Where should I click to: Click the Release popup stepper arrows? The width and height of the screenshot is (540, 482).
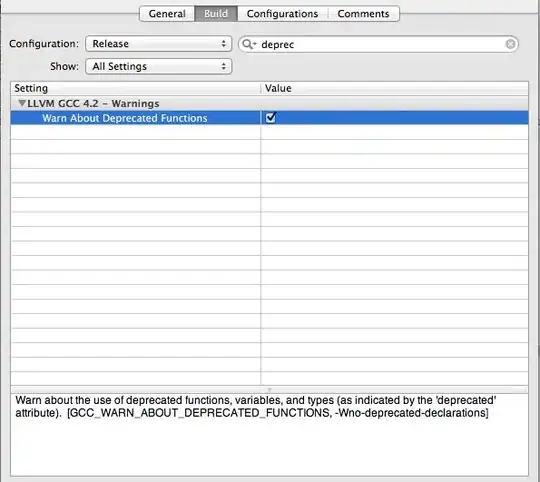coord(224,44)
